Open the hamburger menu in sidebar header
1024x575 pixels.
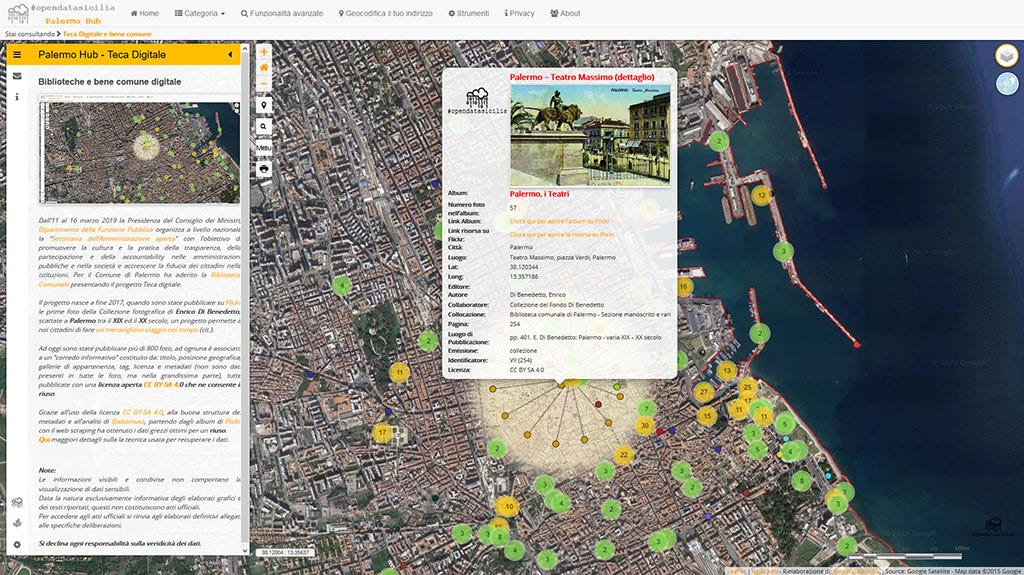17,55
